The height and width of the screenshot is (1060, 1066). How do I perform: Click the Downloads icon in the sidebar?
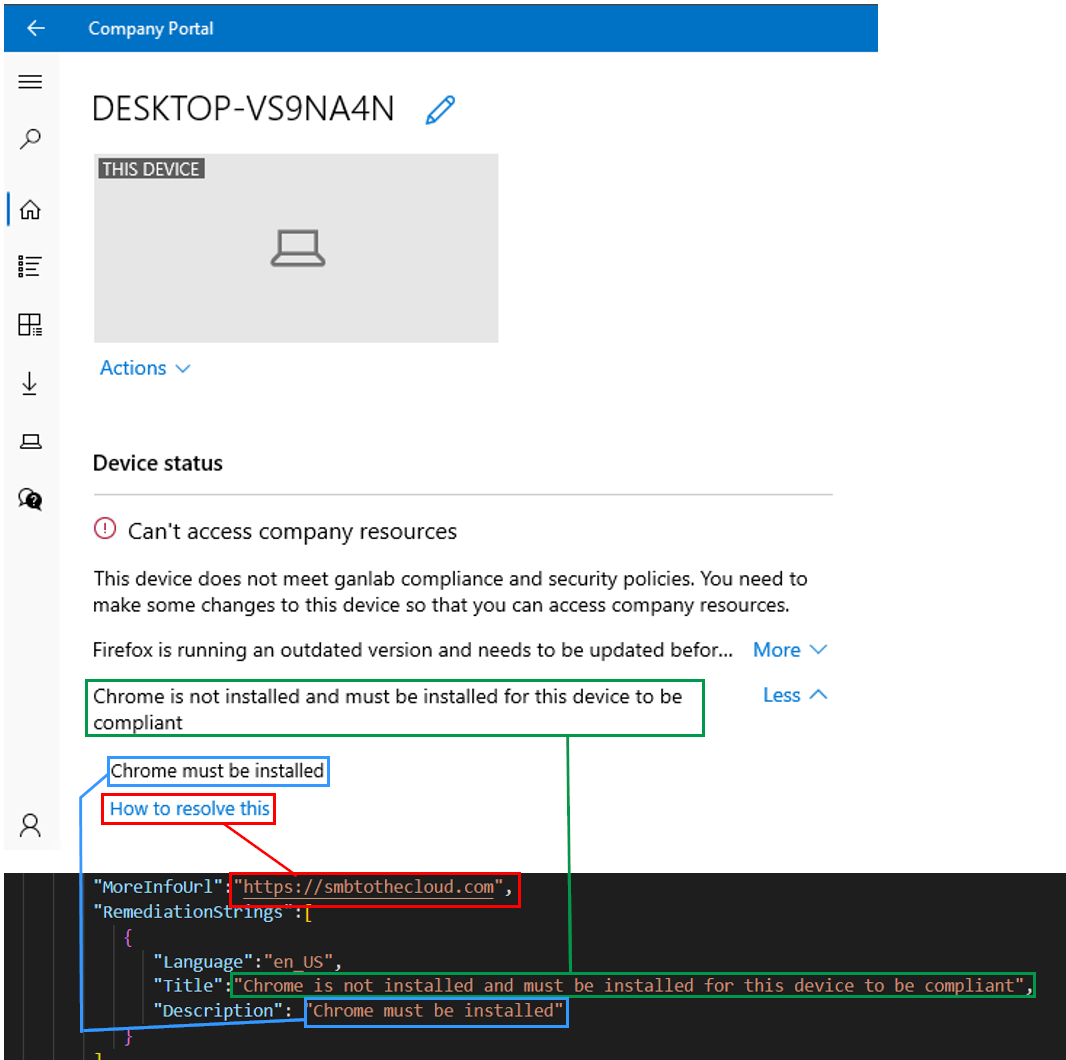tap(30, 383)
